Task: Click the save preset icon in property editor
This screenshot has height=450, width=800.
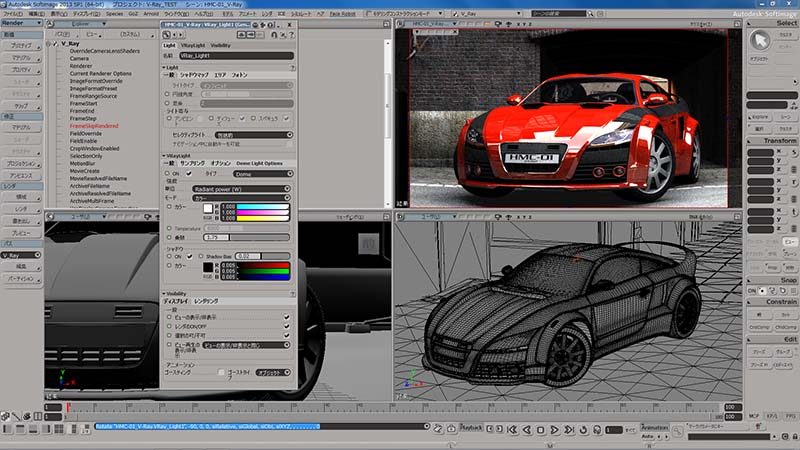Action: [251, 35]
